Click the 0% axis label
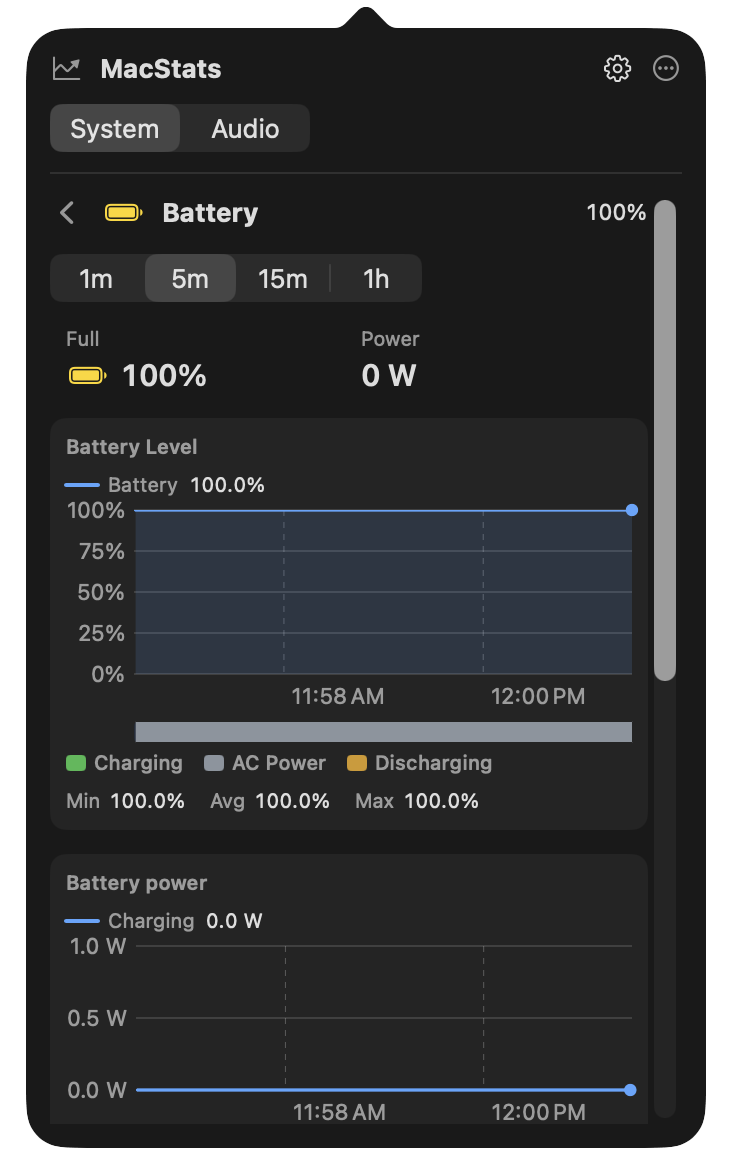Image resolution: width=732 pixels, height=1174 pixels. point(108,674)
